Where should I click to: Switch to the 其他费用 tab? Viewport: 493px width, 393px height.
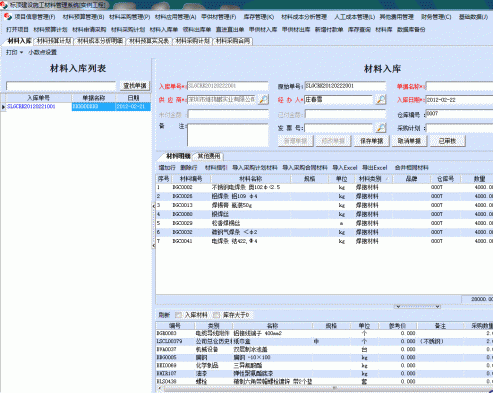coord(209,156)
